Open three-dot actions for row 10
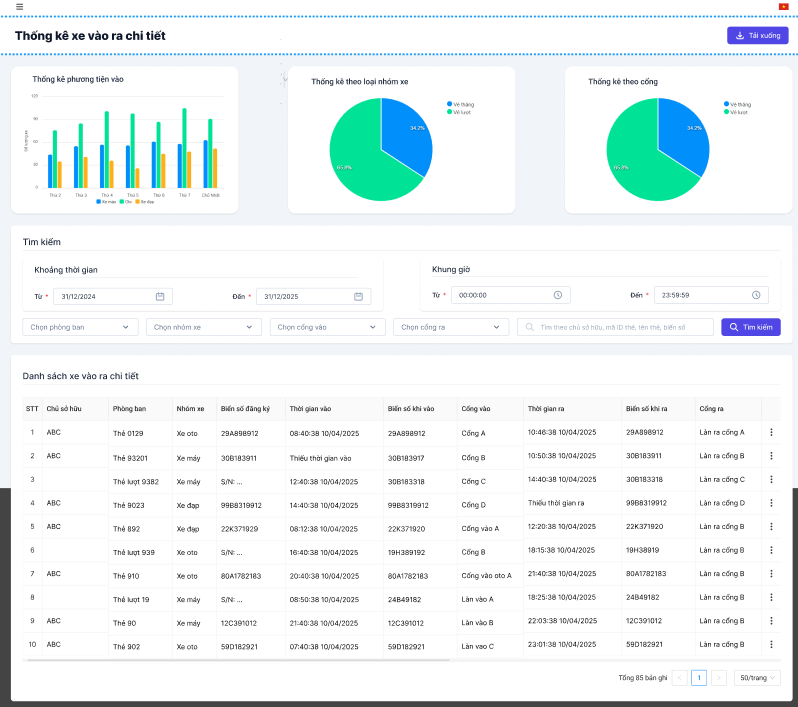798x707 pixels. coord(772,644)
